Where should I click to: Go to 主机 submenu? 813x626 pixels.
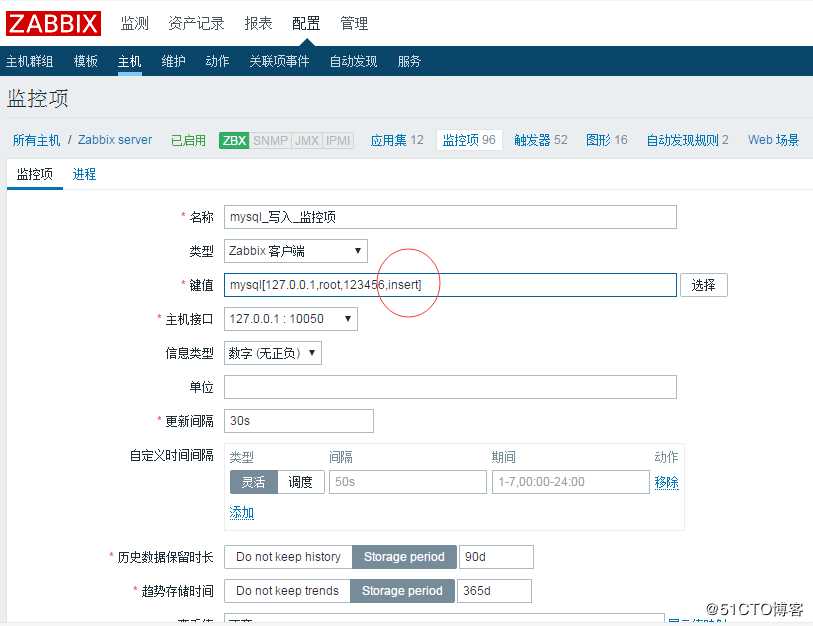click(130, 61)
